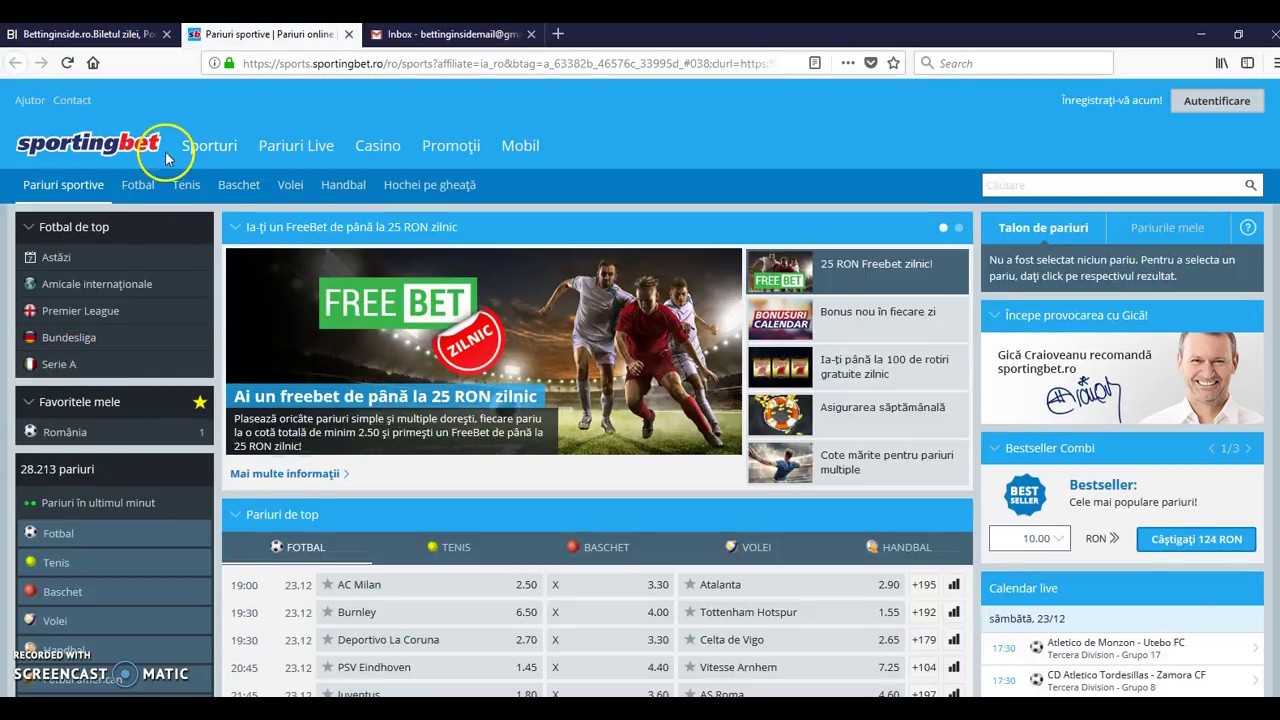The width and height of the screenshot is (1280, 720).
Task: Reload the page with the refresh icon
Action: click(67, 63)
